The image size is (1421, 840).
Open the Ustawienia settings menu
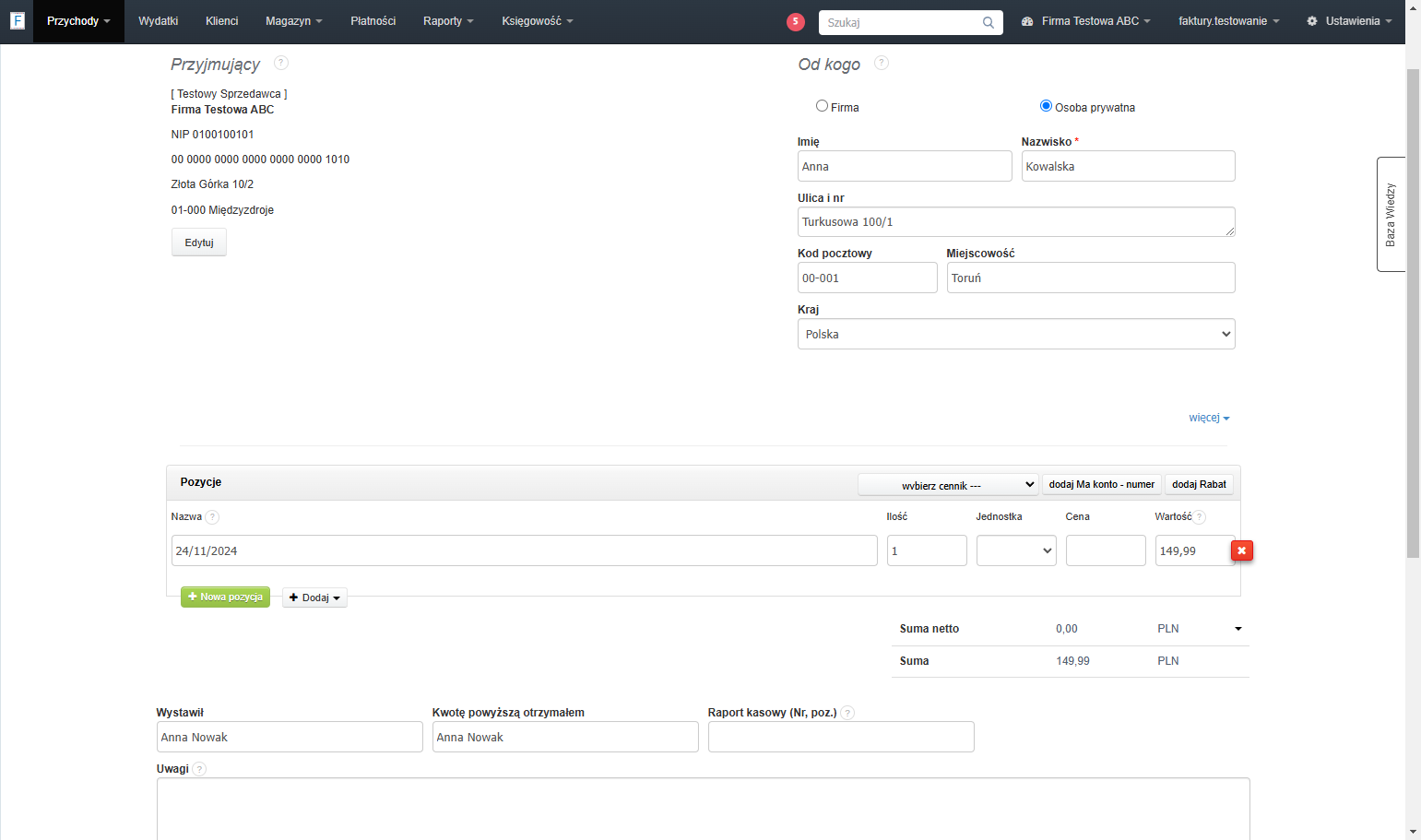pos(1349,21)
